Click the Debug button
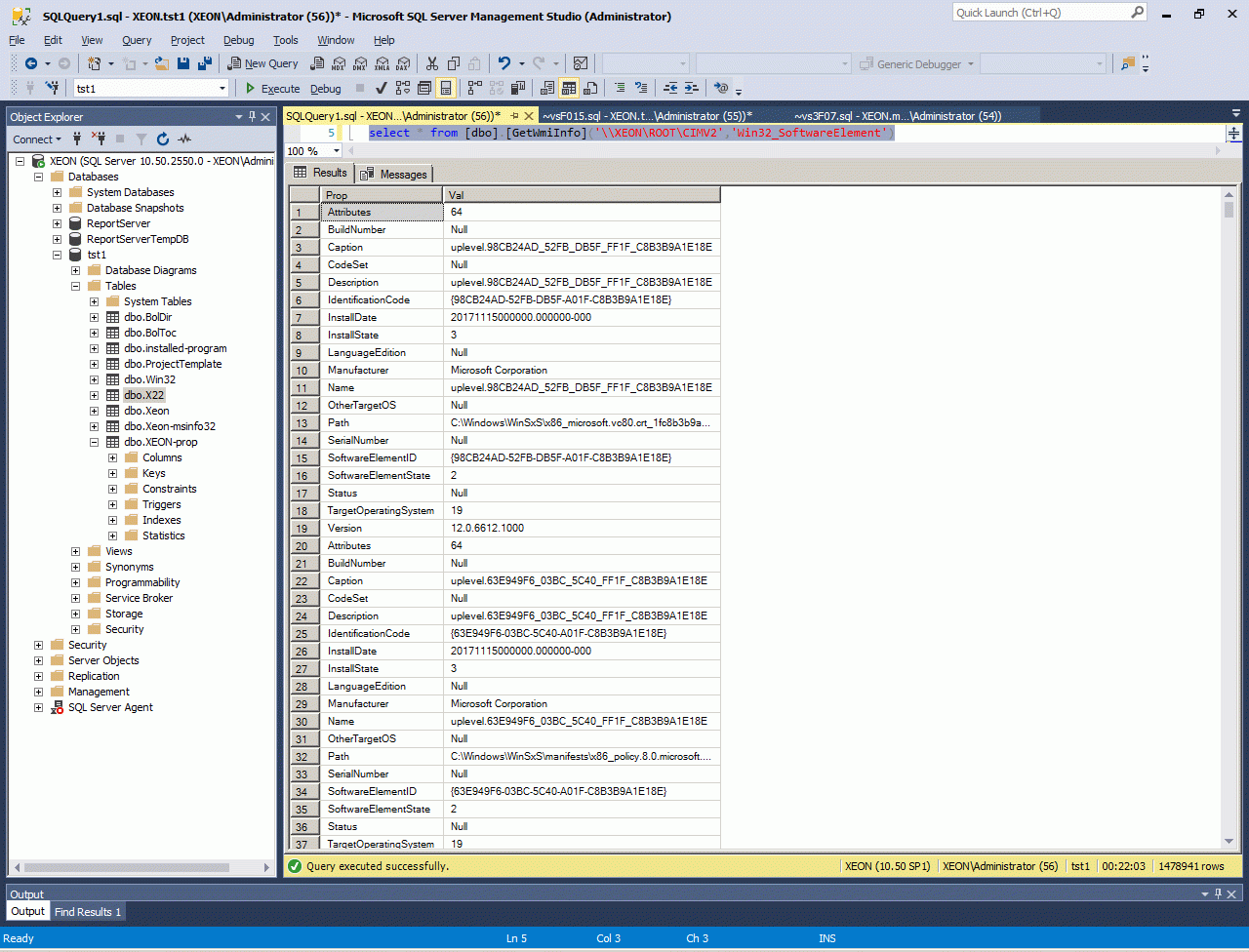The image size is (1249, 952). (x=326, y=89)
